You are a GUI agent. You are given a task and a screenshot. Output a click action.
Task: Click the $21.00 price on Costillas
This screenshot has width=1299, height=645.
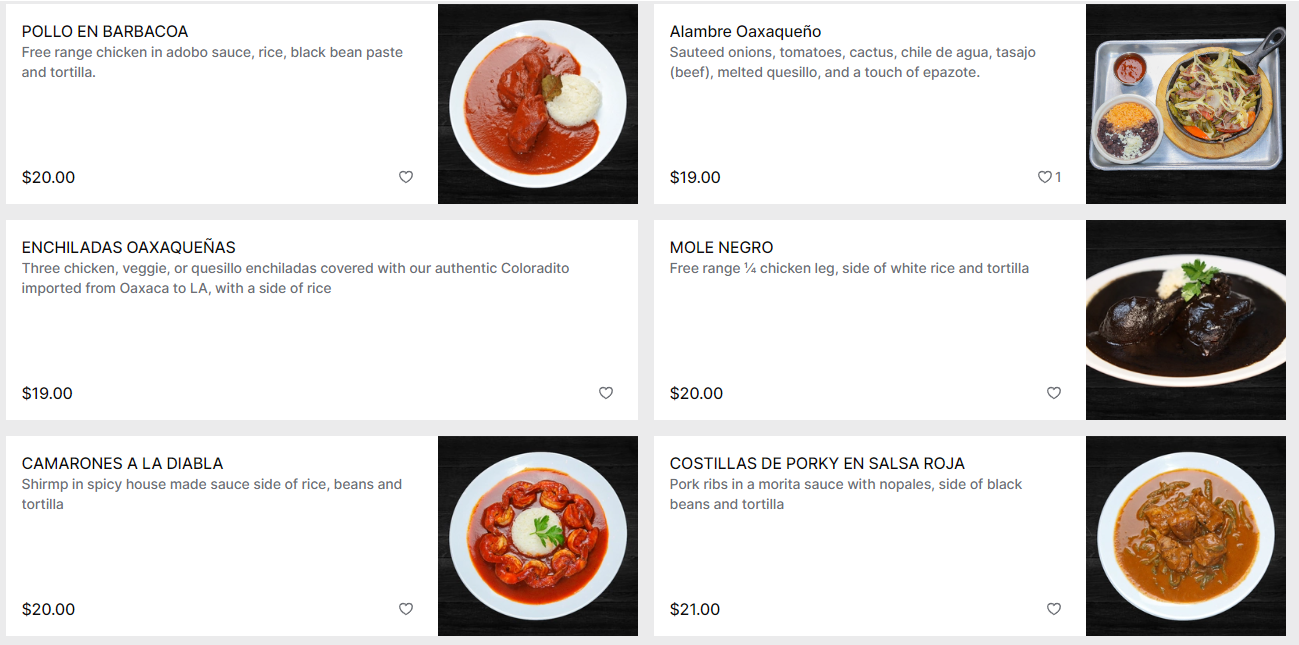(695, 609)
